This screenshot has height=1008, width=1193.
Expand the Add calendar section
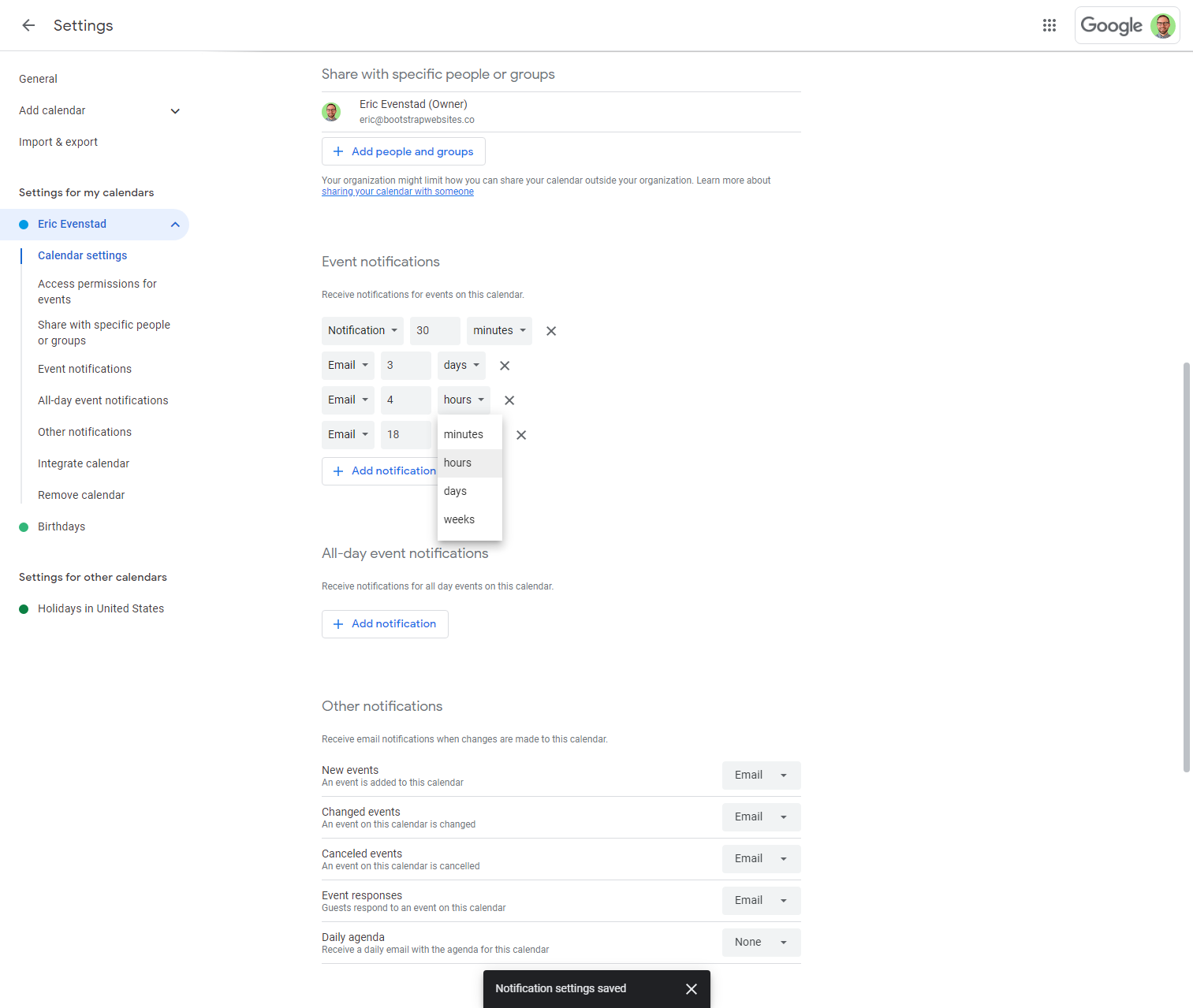(175, 111)
